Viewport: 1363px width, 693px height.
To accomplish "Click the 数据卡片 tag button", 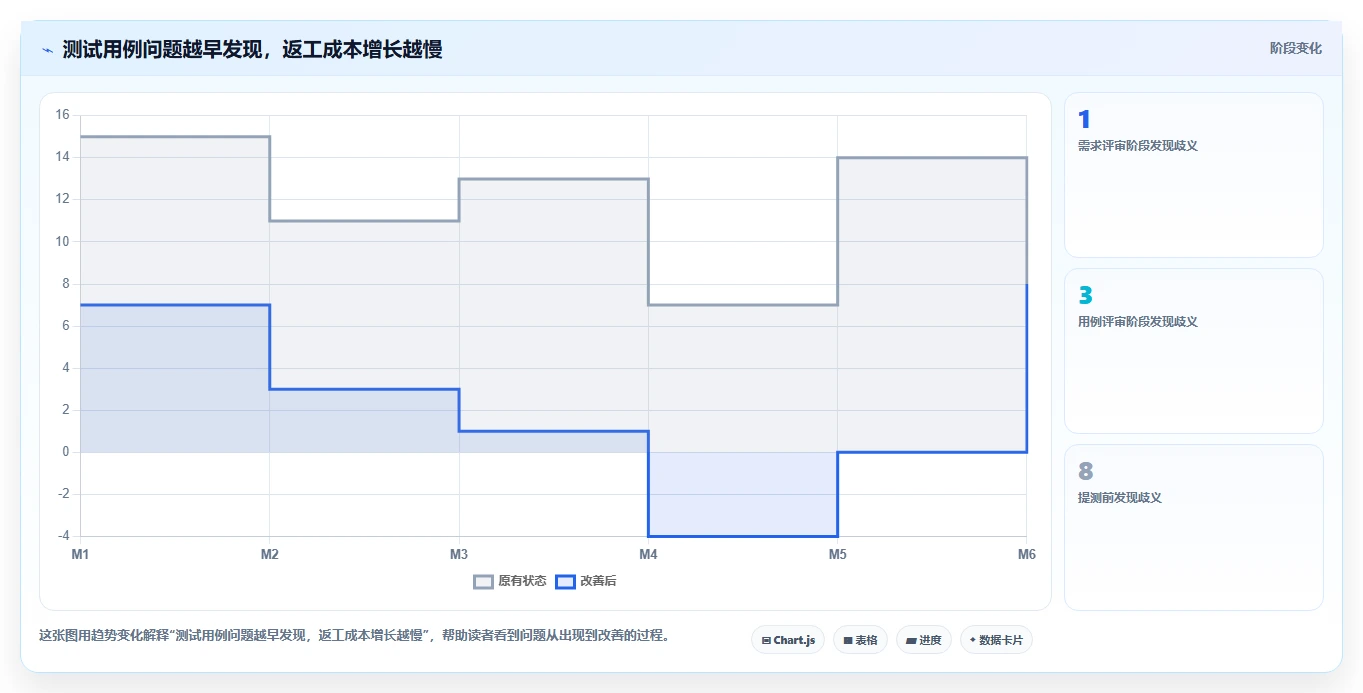I will coord(996,640).
